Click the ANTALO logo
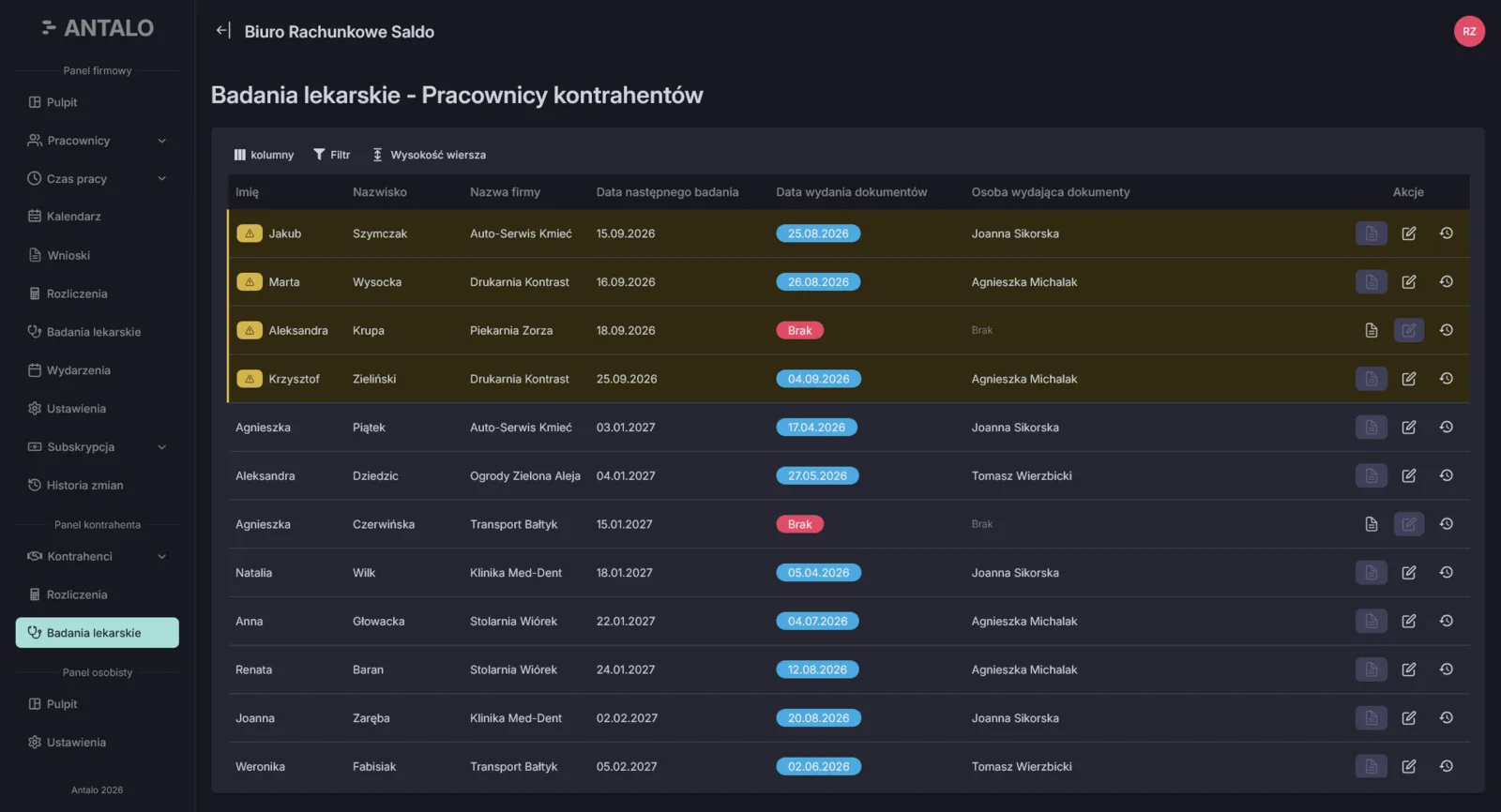 (98, 28)
